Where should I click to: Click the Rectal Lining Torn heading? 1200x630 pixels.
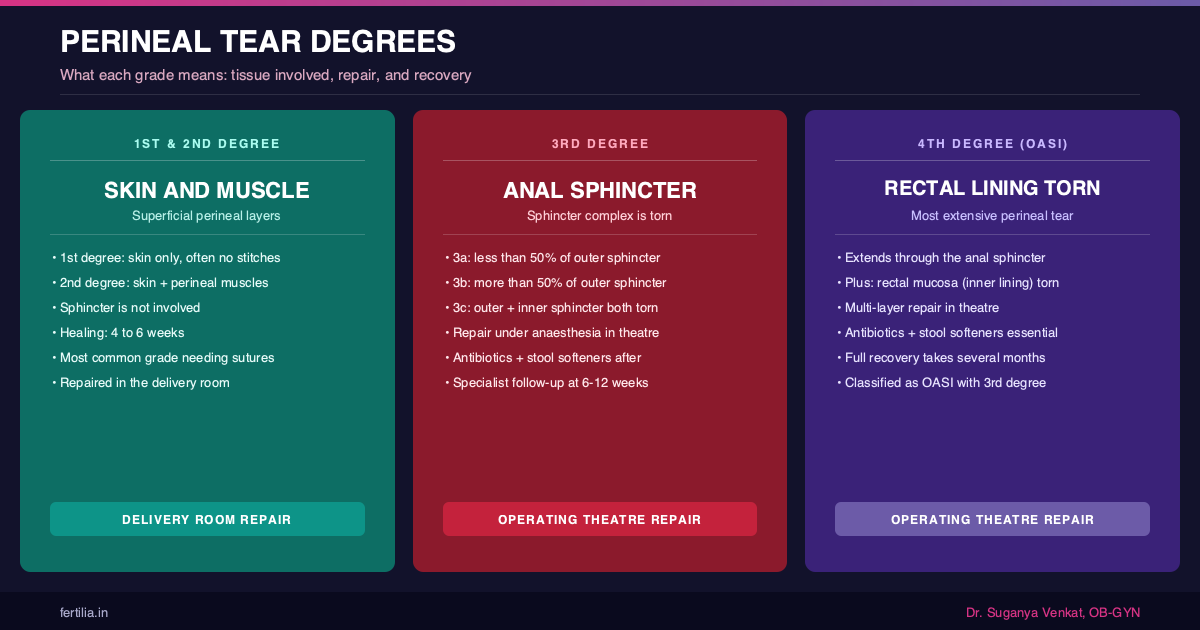coord(992,188)
